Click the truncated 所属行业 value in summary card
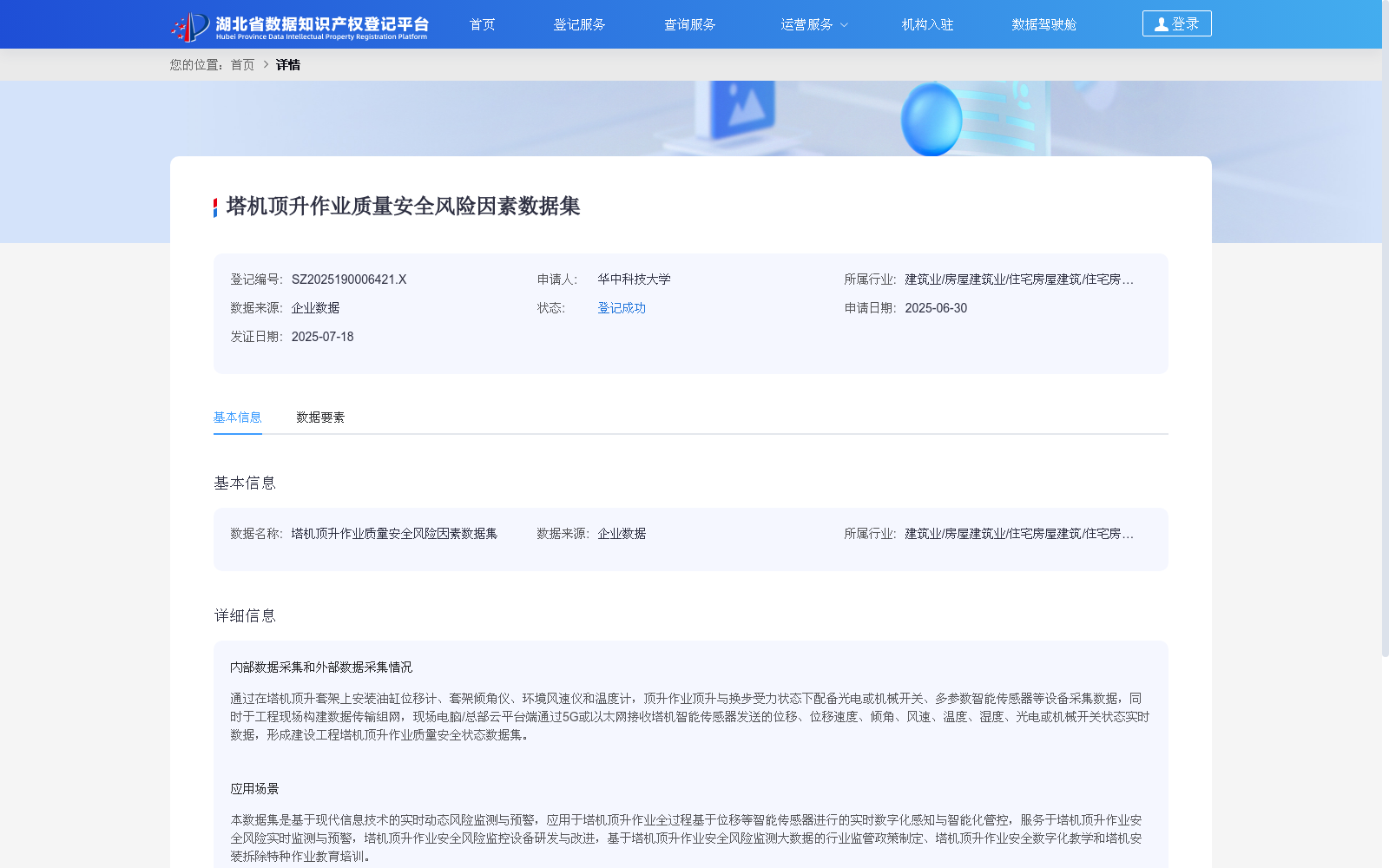This screenshot has width=1389, height=868. pyautogui.click(x=1019, y=279)
